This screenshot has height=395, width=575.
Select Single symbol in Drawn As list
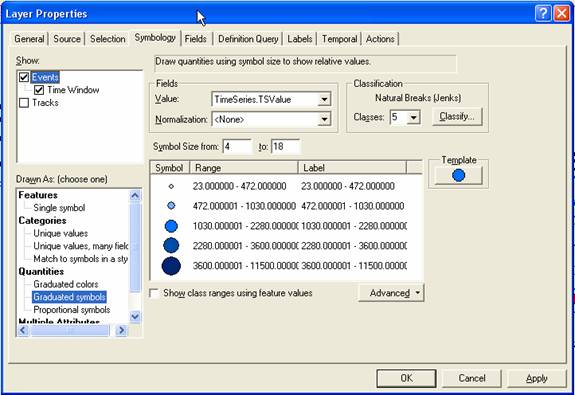click(59, 208)
